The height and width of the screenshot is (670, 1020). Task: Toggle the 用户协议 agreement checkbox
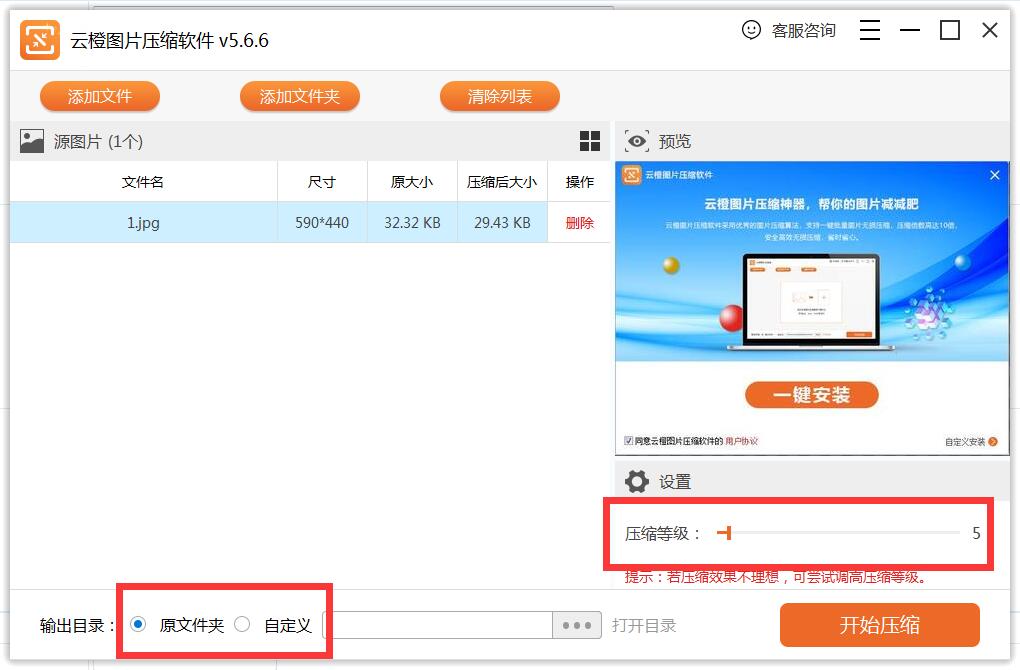pyautogui.click(x=628, y=441)
